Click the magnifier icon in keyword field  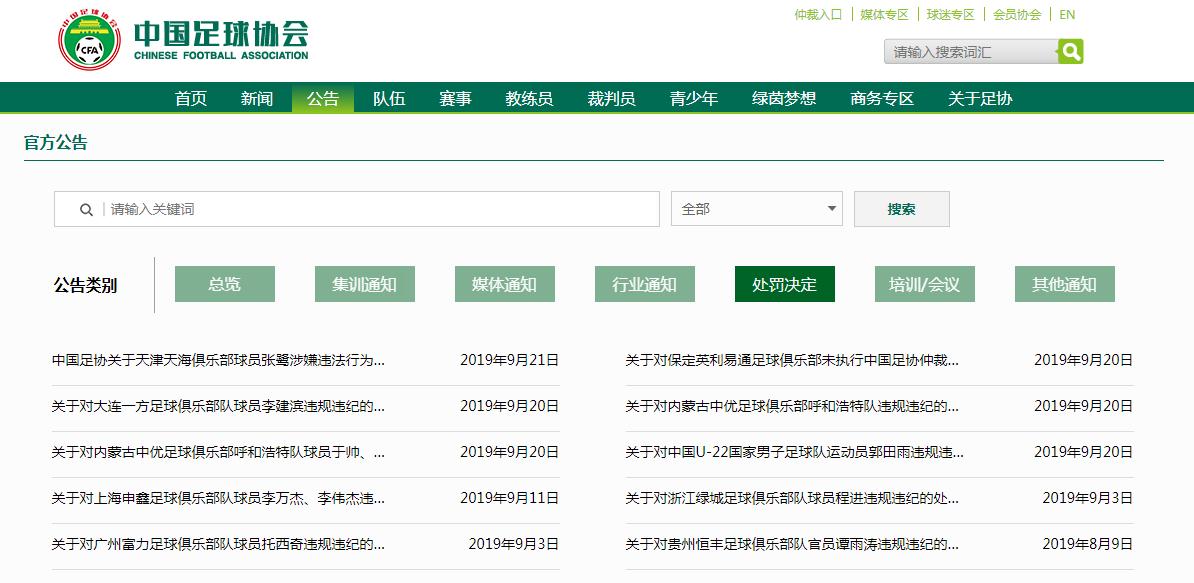coord(87,210)
